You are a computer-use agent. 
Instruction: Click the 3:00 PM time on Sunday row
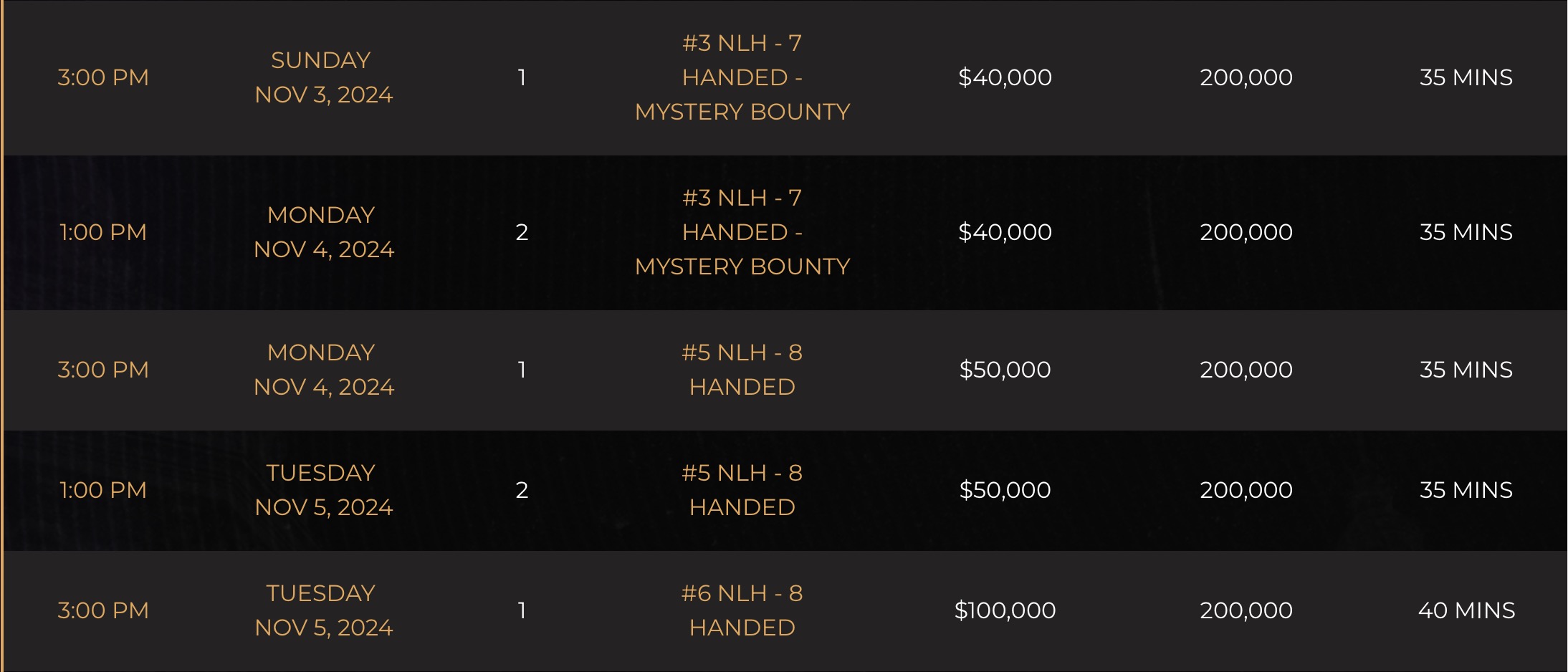click(103, 77)
